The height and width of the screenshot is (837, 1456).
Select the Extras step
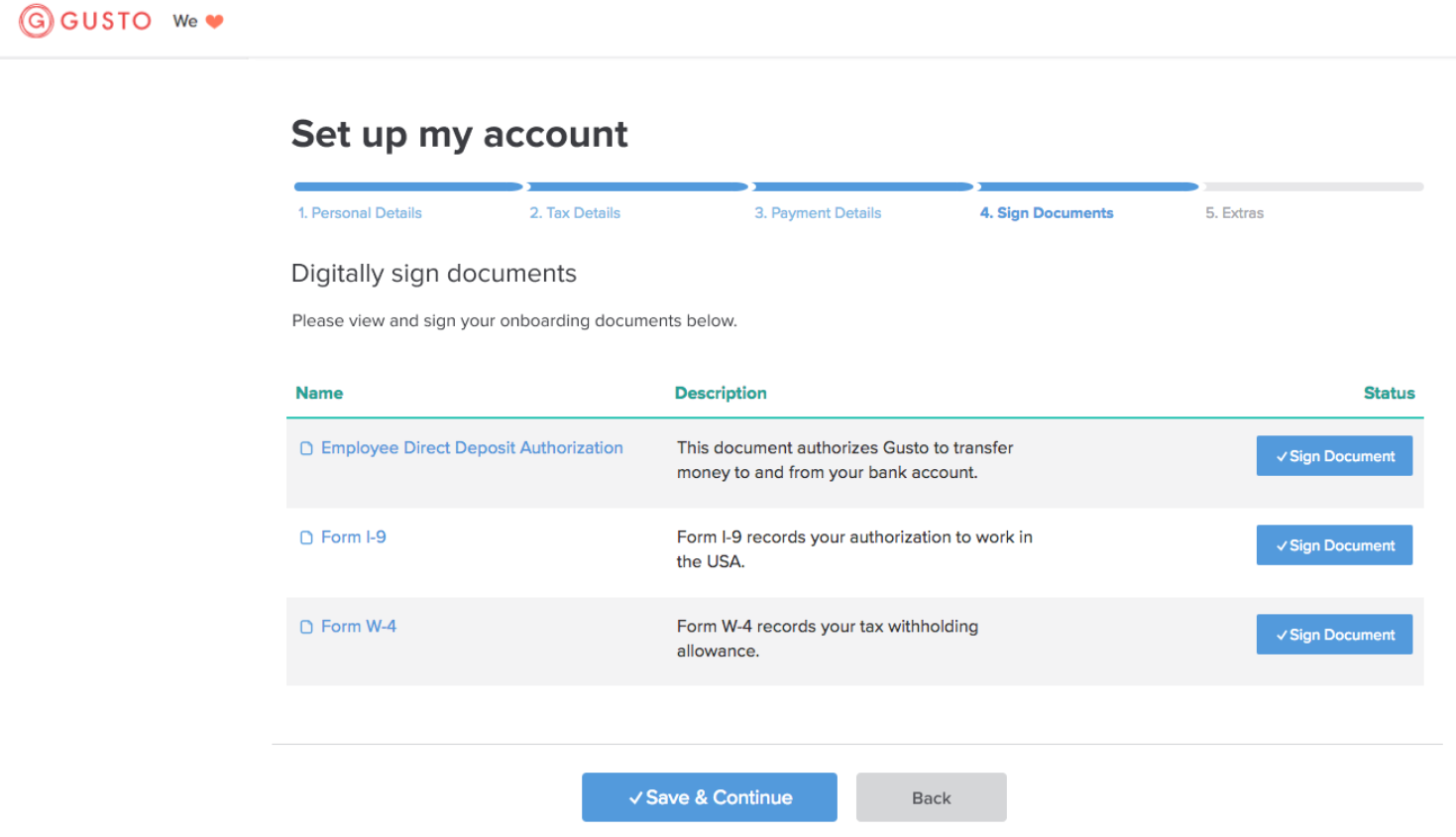pos(1235,212)
